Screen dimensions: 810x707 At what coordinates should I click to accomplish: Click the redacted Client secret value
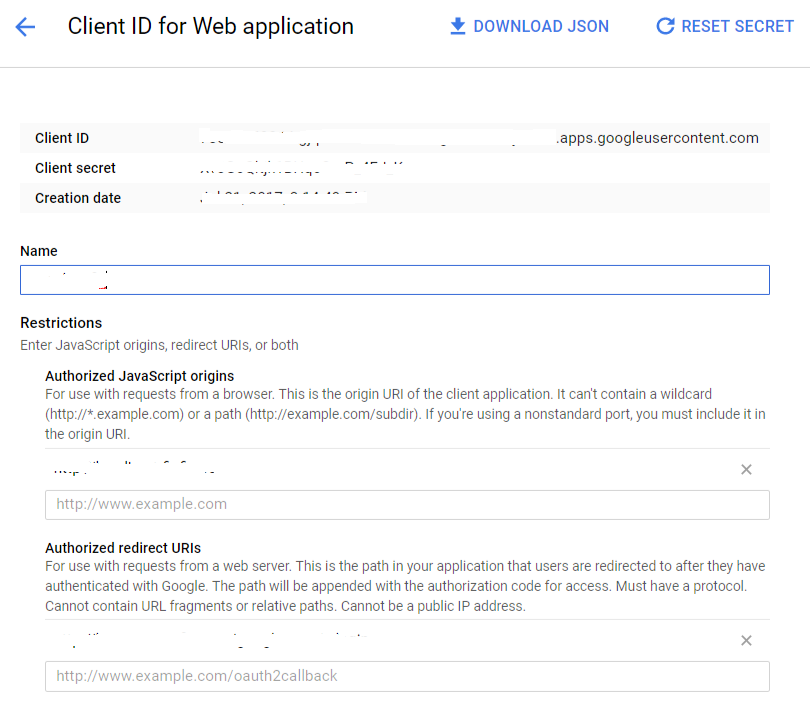coord(301,168)
